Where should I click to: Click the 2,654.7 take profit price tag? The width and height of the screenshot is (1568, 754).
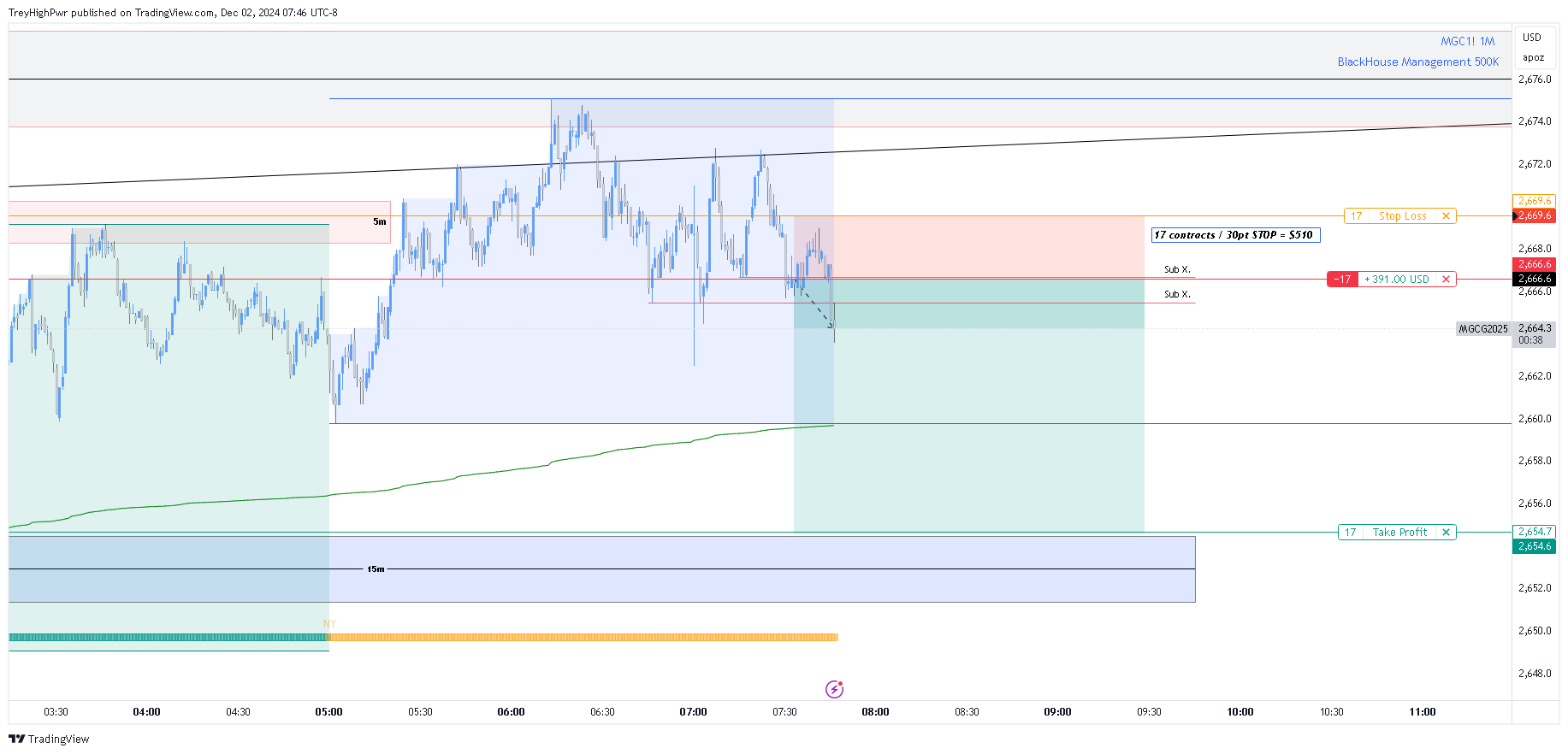1535,532
